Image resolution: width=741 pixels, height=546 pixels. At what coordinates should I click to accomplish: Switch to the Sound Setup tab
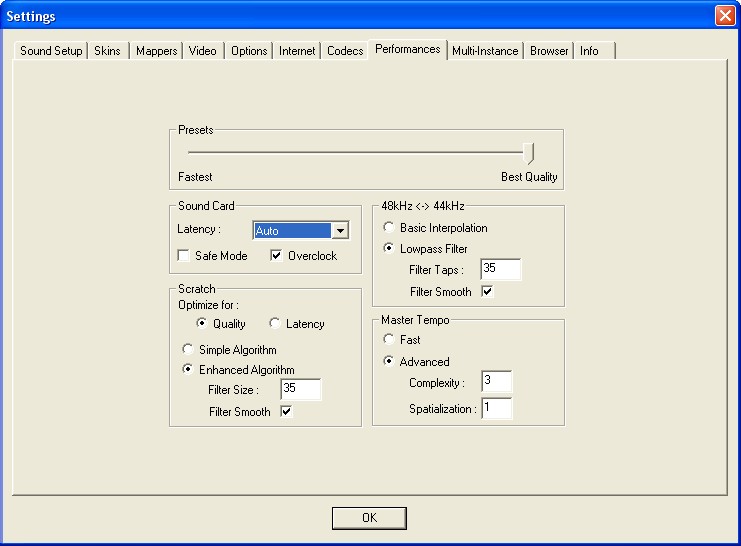[51, 51]
